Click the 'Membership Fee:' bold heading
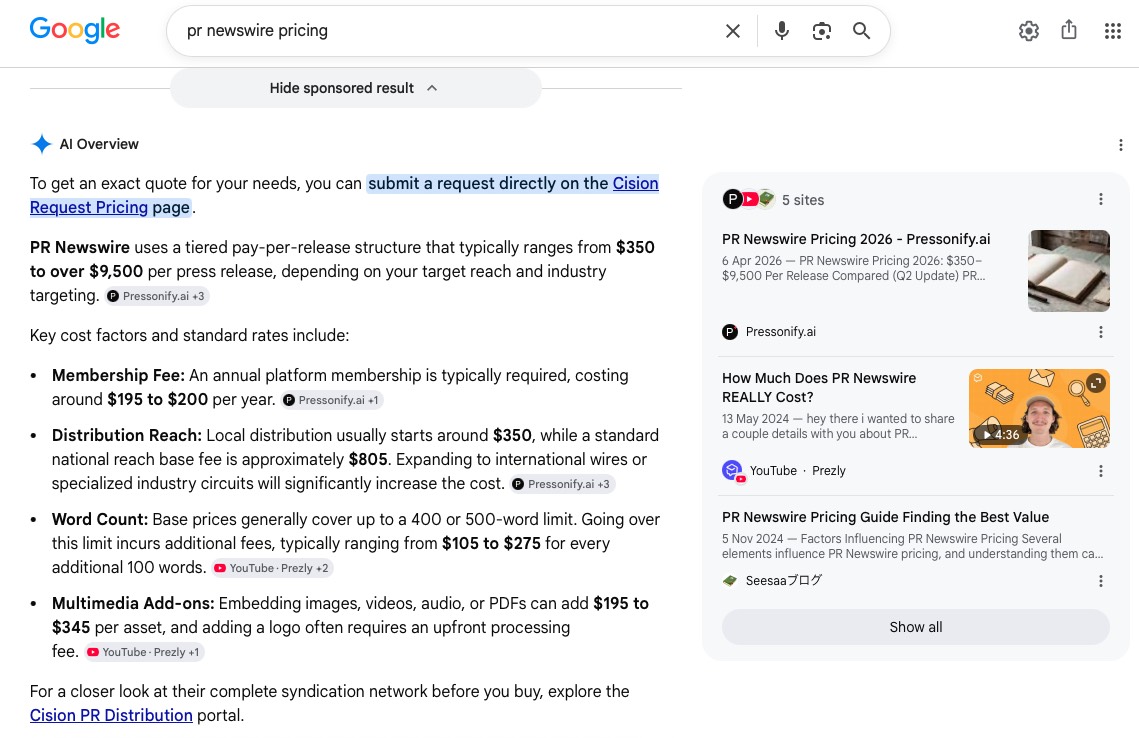 coord(118,376)
